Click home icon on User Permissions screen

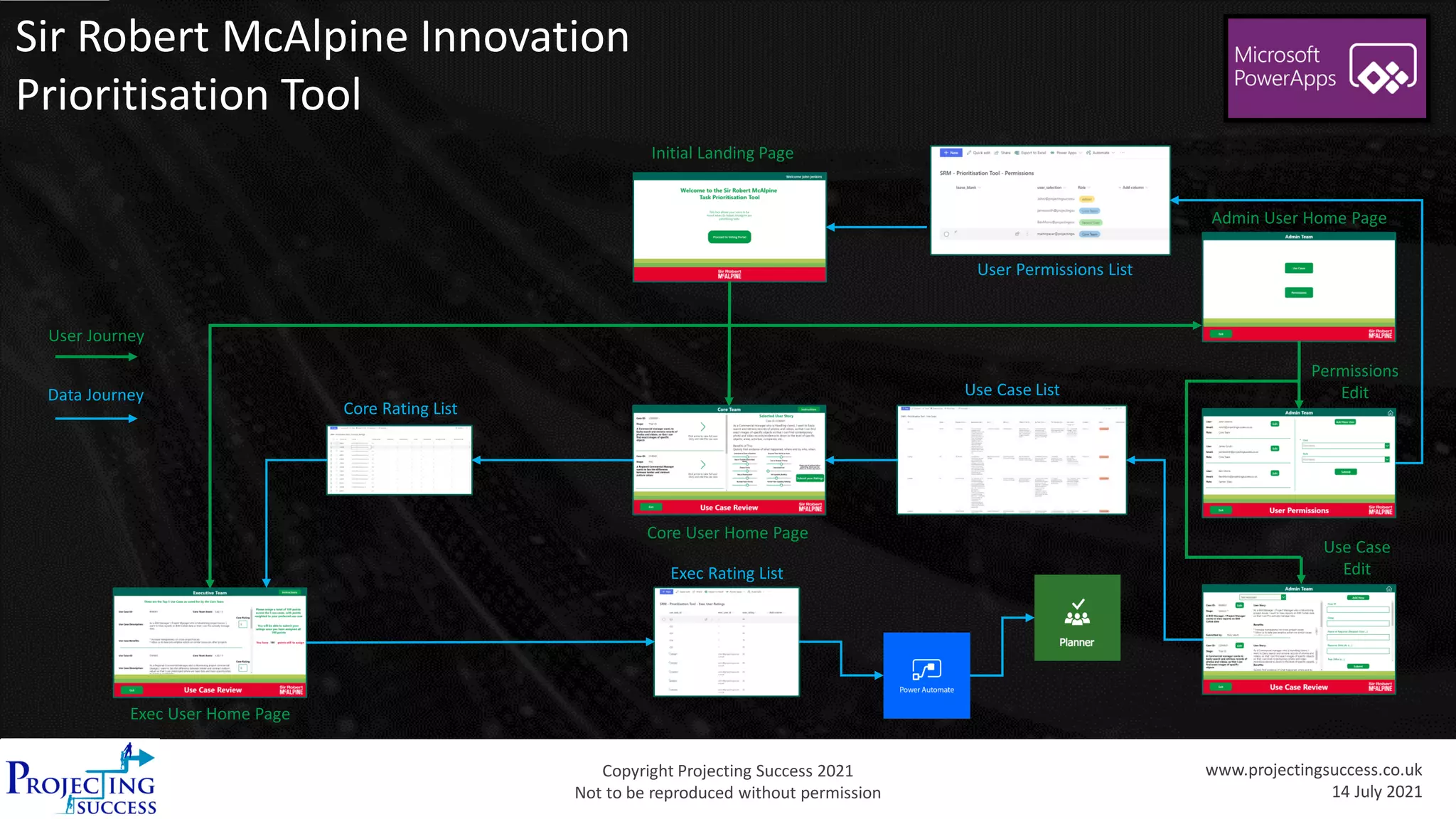(1390, 412)
